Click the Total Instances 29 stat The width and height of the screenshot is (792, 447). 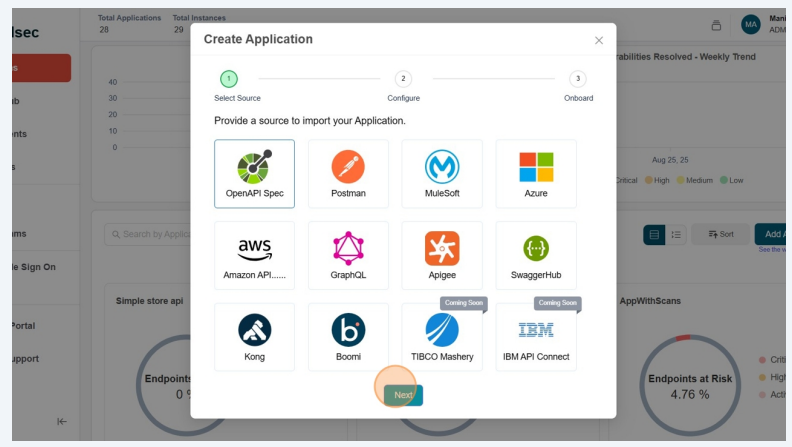point(199,24)
